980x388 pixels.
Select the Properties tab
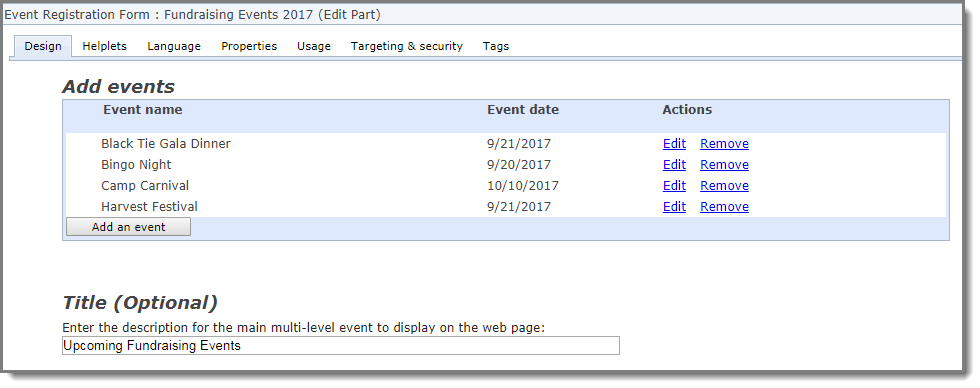(x=249, y=46)
